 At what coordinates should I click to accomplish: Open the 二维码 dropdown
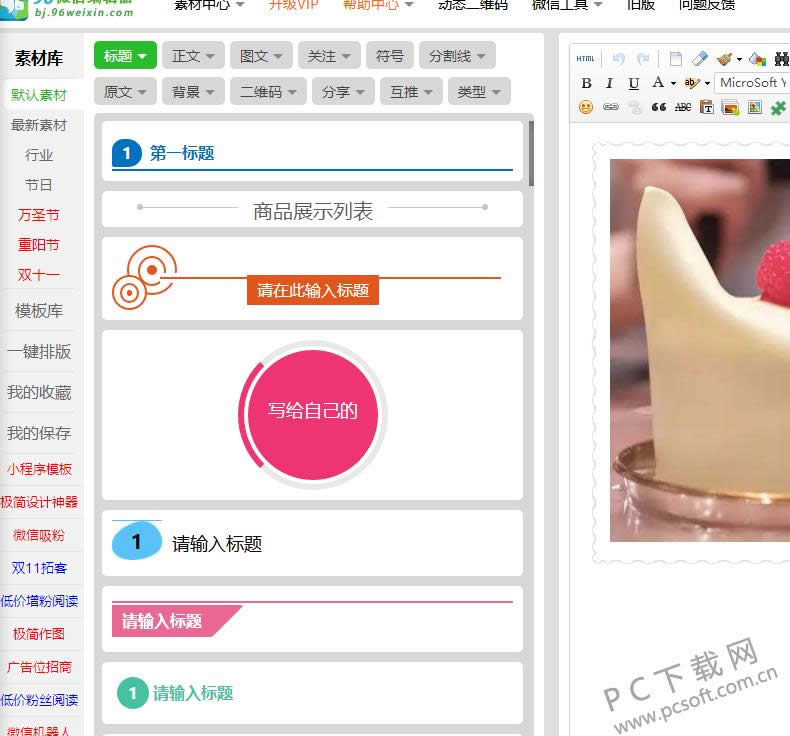[x=267, y=91]
